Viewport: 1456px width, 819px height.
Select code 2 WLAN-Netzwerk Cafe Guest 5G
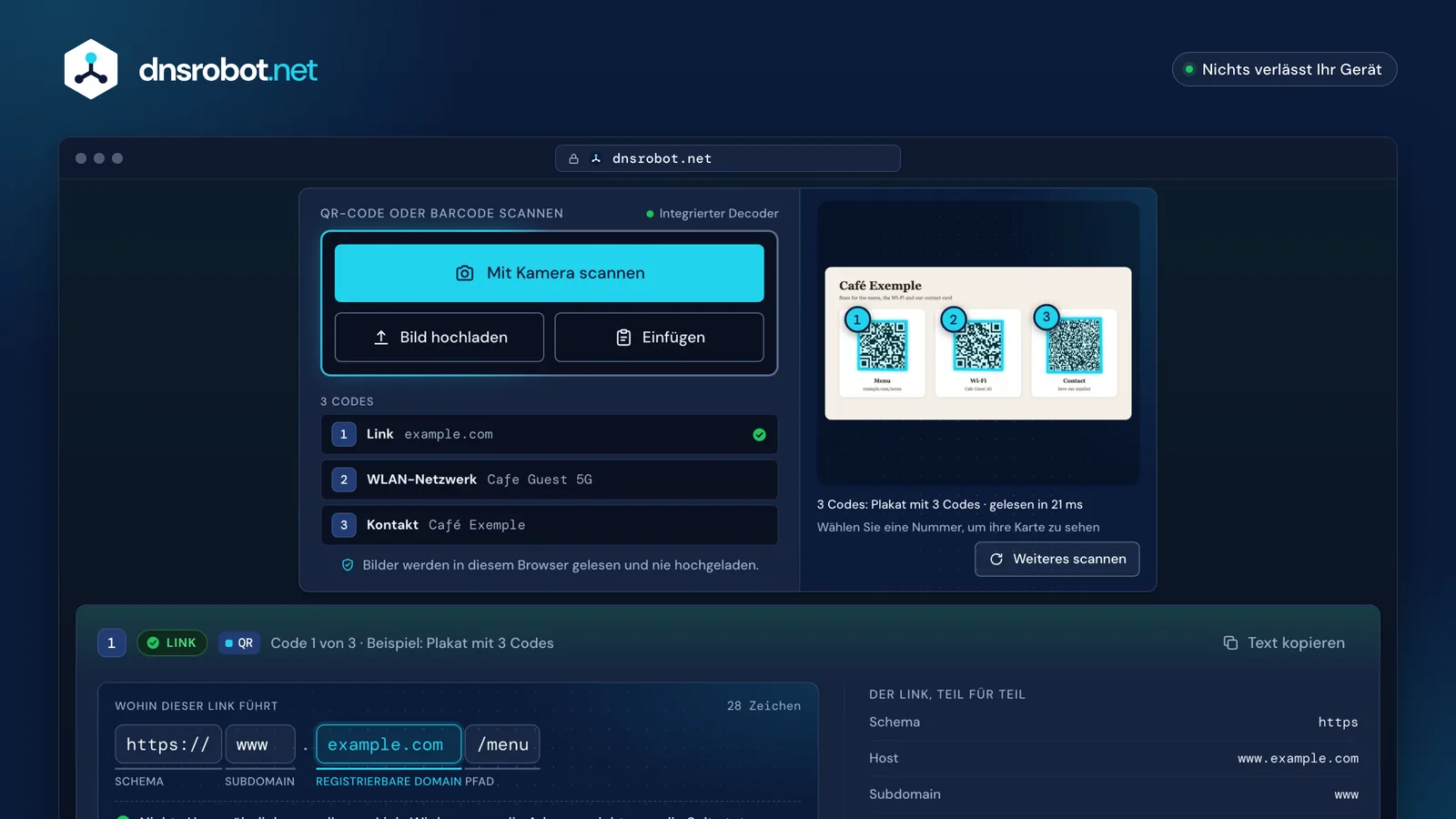[549, 480]
